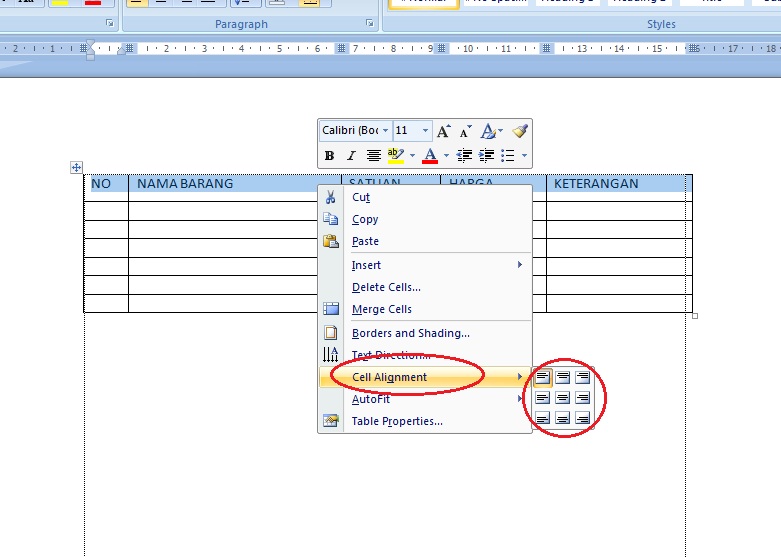The image size is (781, 557).
Task: Open the Paragraph dialog launcher
Action: 370,23
